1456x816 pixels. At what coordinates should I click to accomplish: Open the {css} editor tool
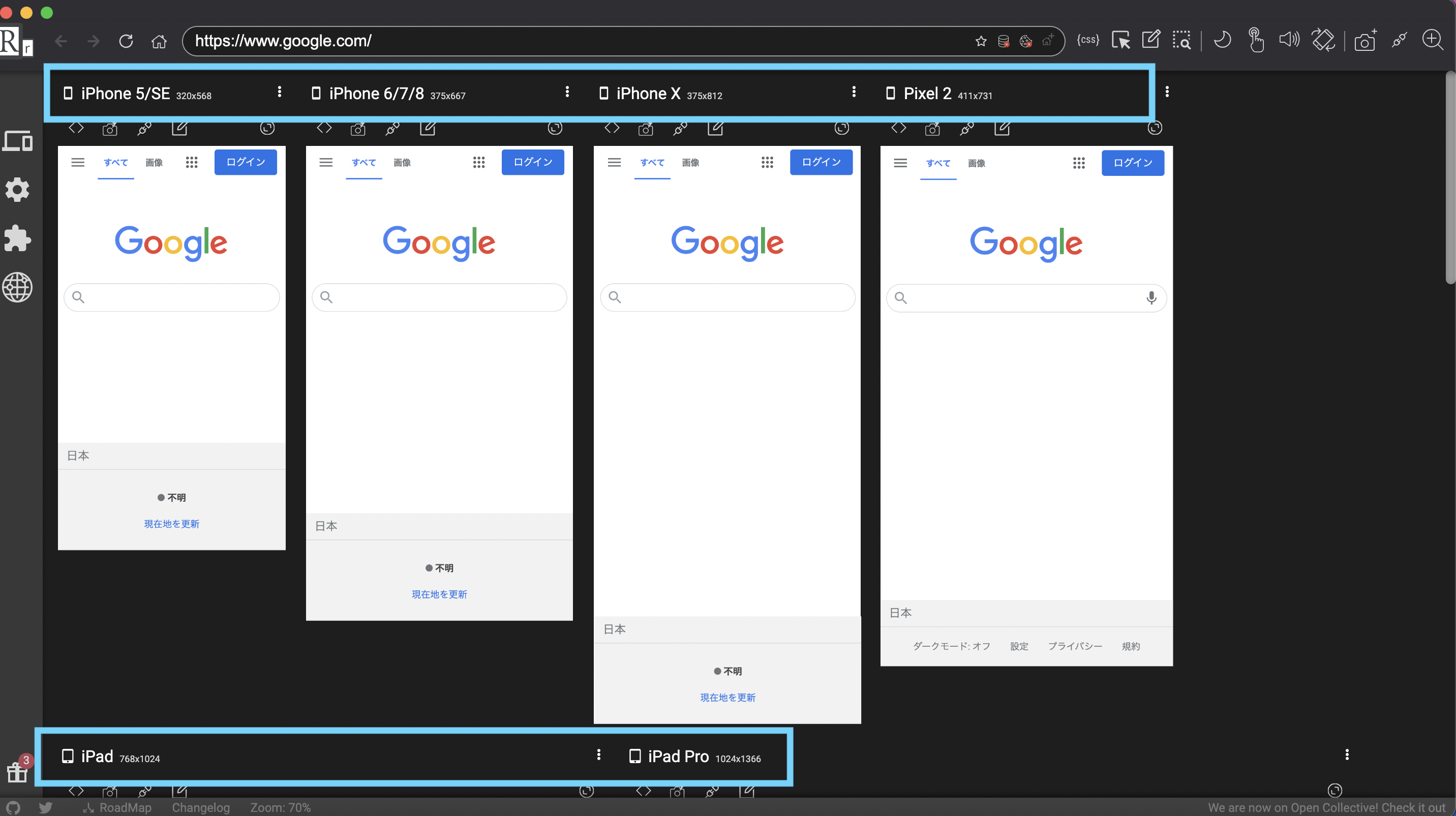[1088, 40]
